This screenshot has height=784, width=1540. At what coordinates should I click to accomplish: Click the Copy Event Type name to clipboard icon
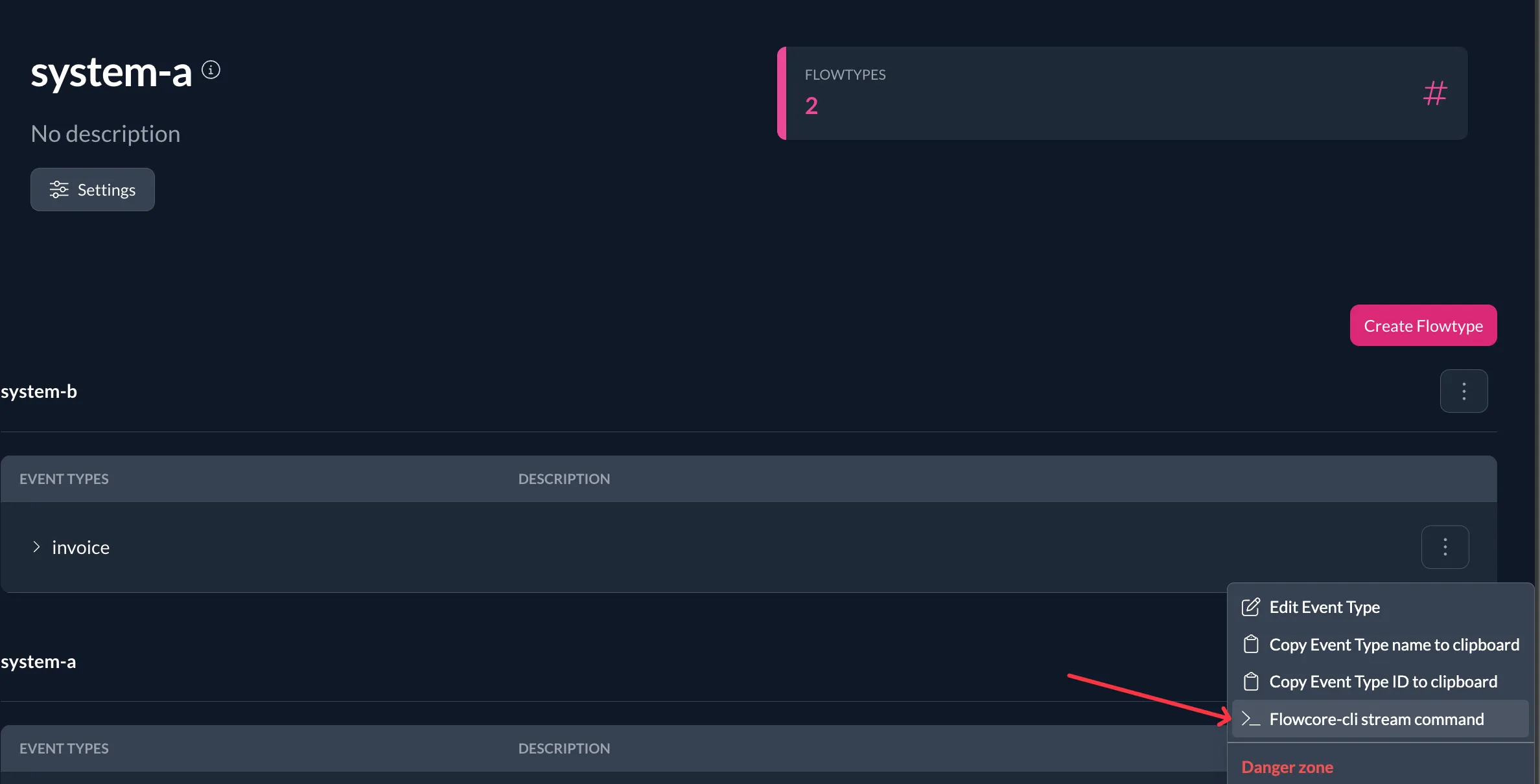pyautogui.click(x=1250, y=644)
